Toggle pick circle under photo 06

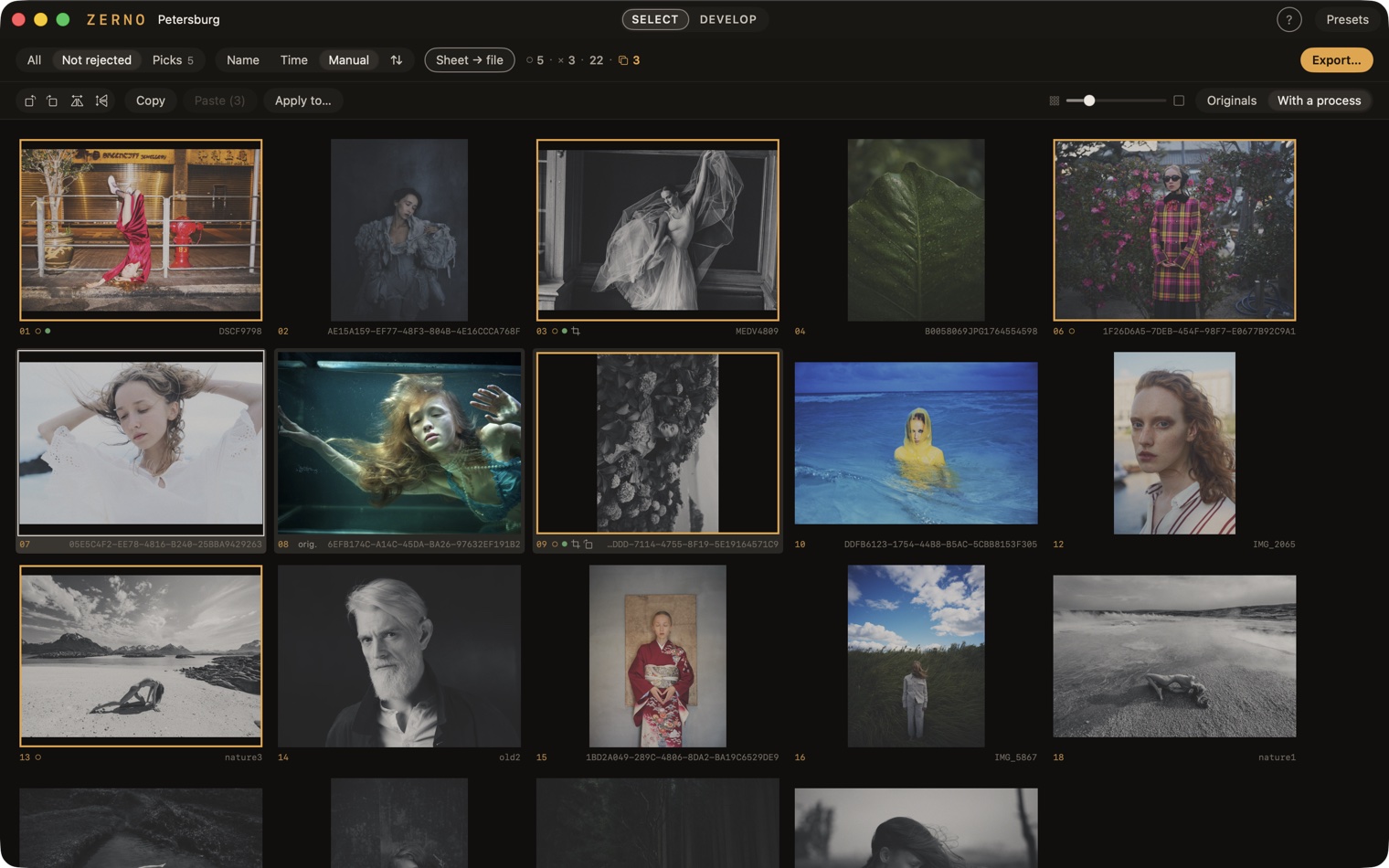point(1072,331)
